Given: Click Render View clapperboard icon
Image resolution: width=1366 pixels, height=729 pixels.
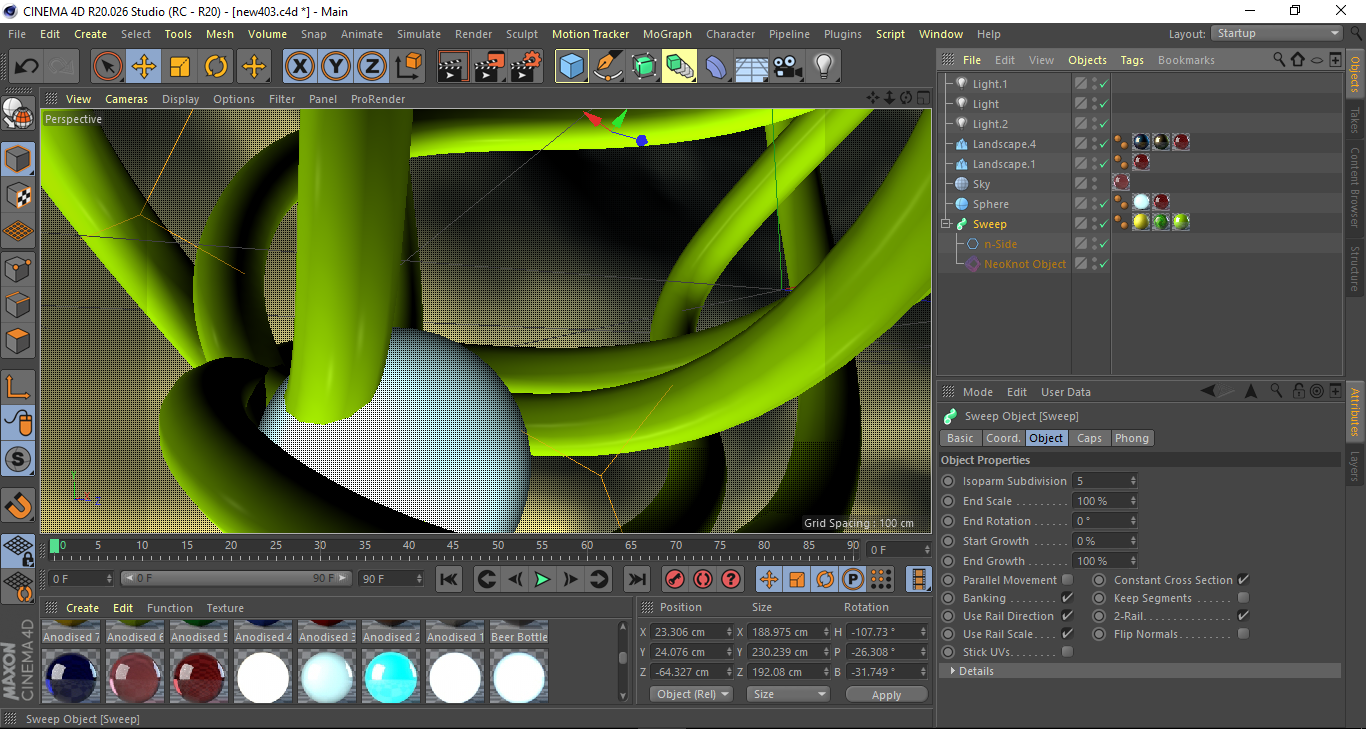Looking at the screenshot, I should (453, 67).
